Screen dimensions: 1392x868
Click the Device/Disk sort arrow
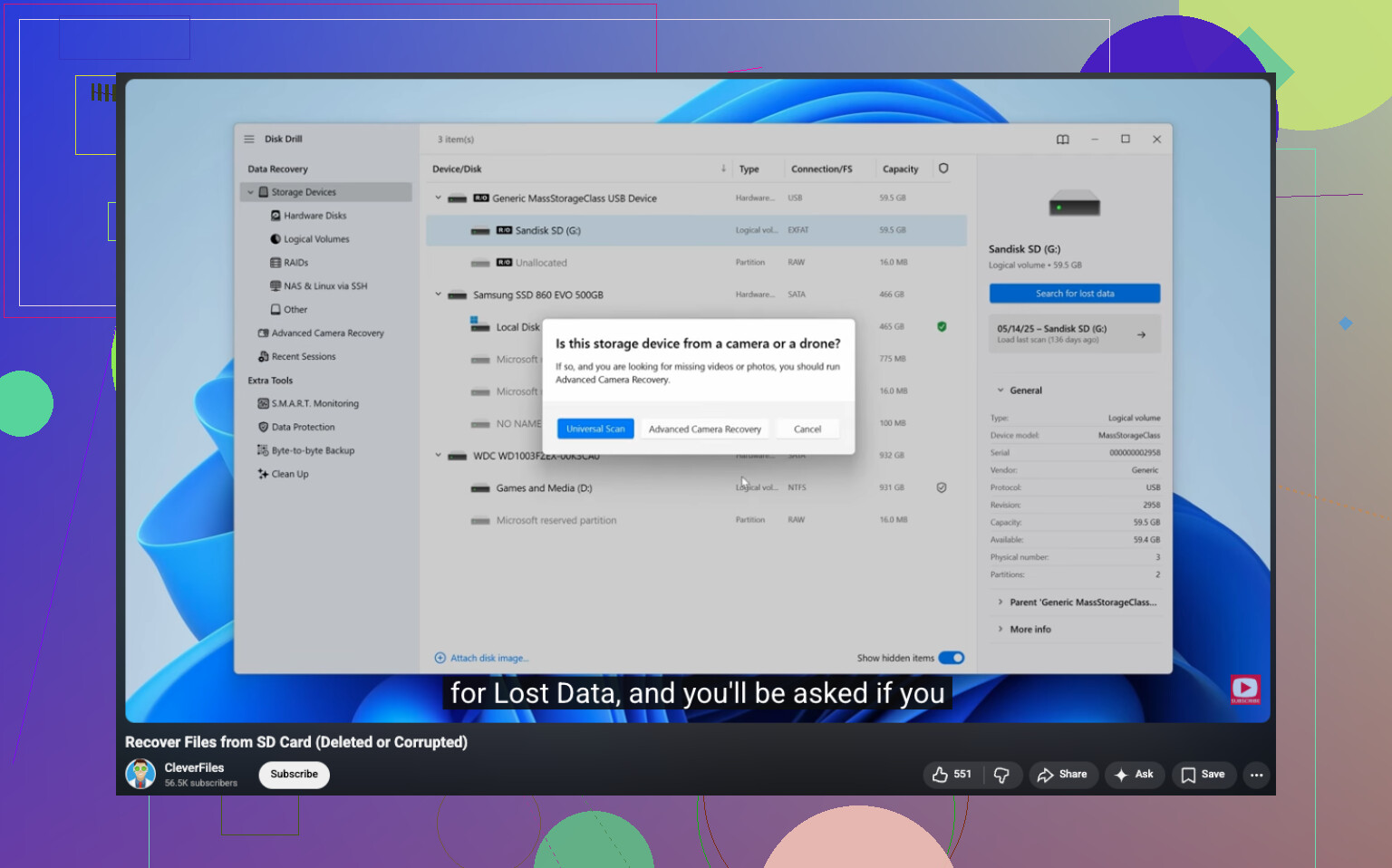723,169
